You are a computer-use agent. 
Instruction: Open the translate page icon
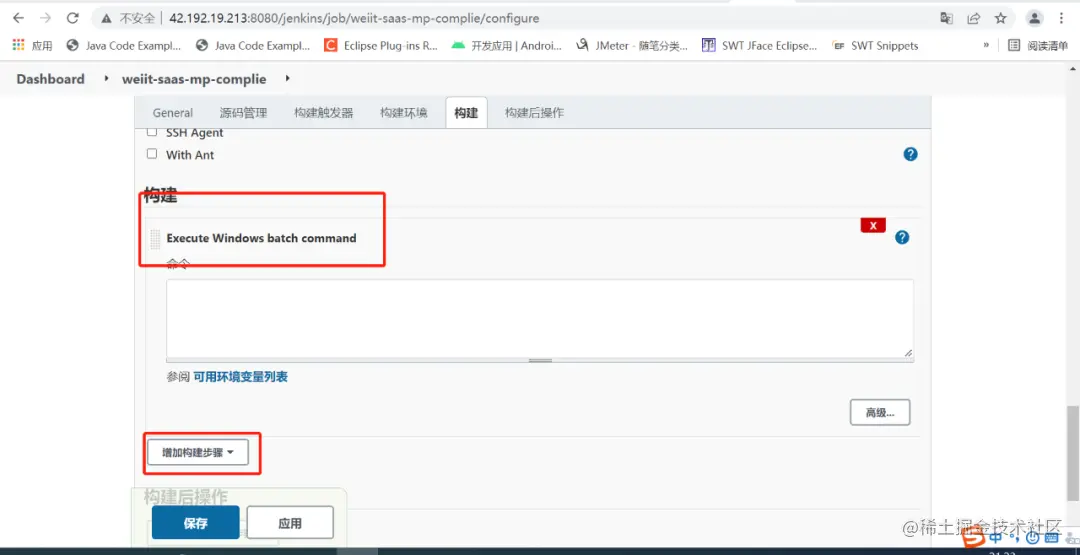point(947,19)
